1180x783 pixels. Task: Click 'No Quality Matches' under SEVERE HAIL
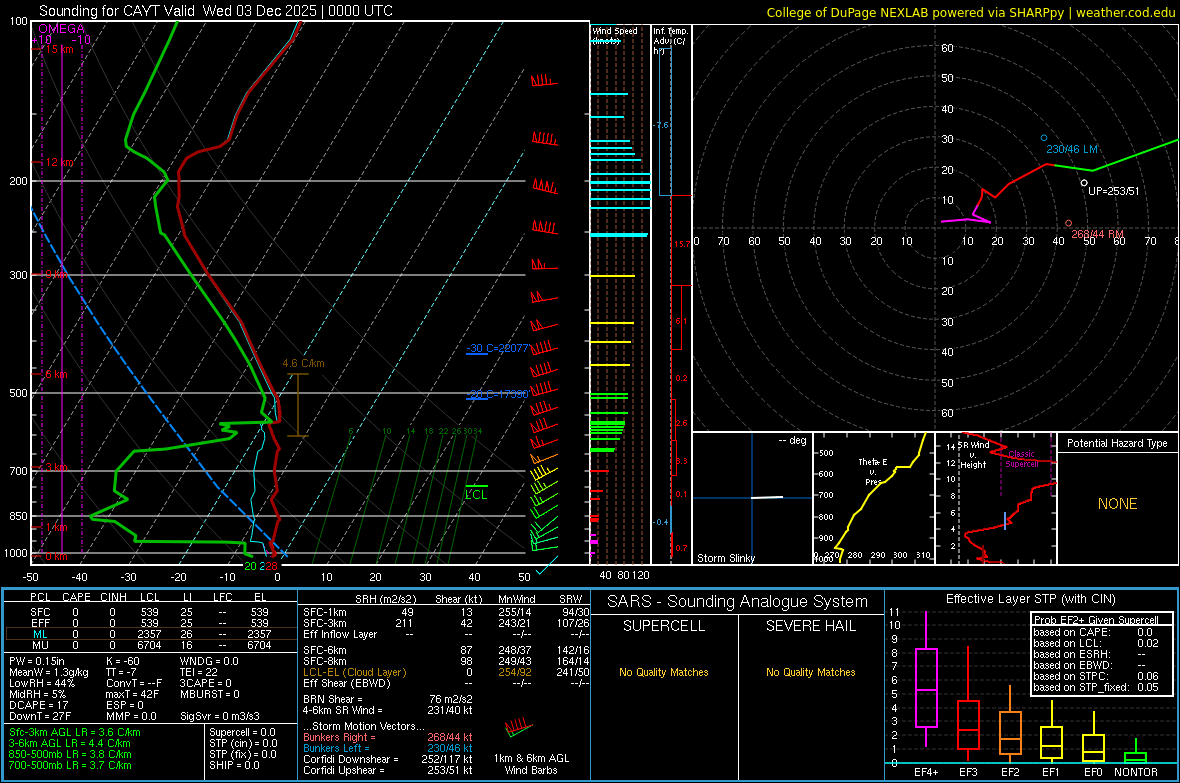(810, 672)
